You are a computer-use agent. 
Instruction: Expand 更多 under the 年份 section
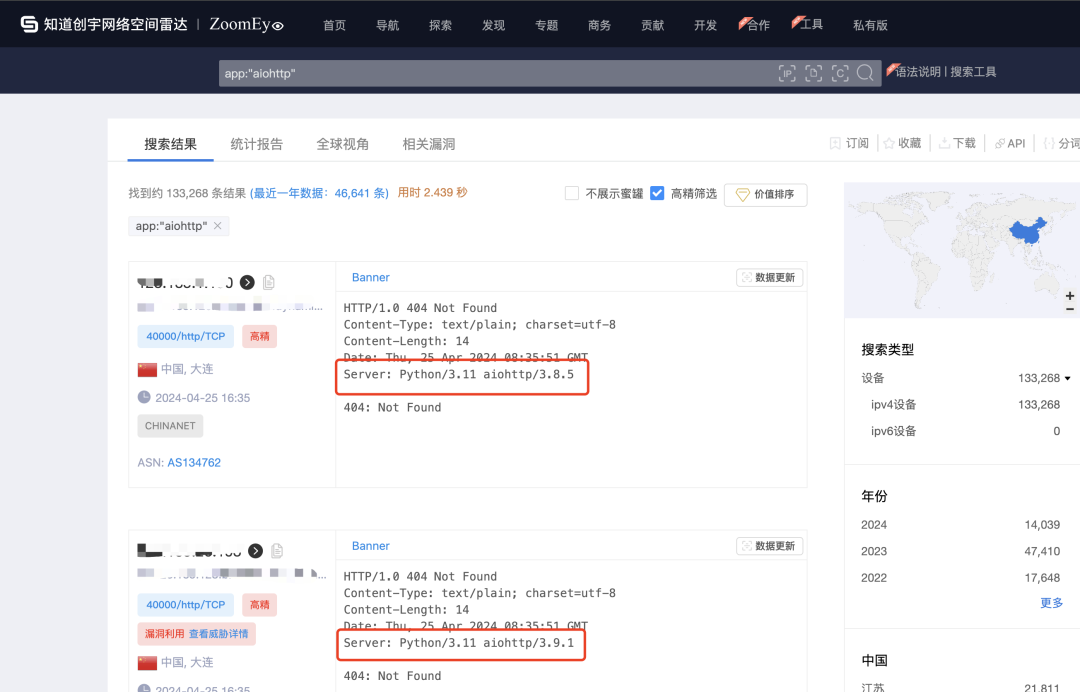(1052, 602)
